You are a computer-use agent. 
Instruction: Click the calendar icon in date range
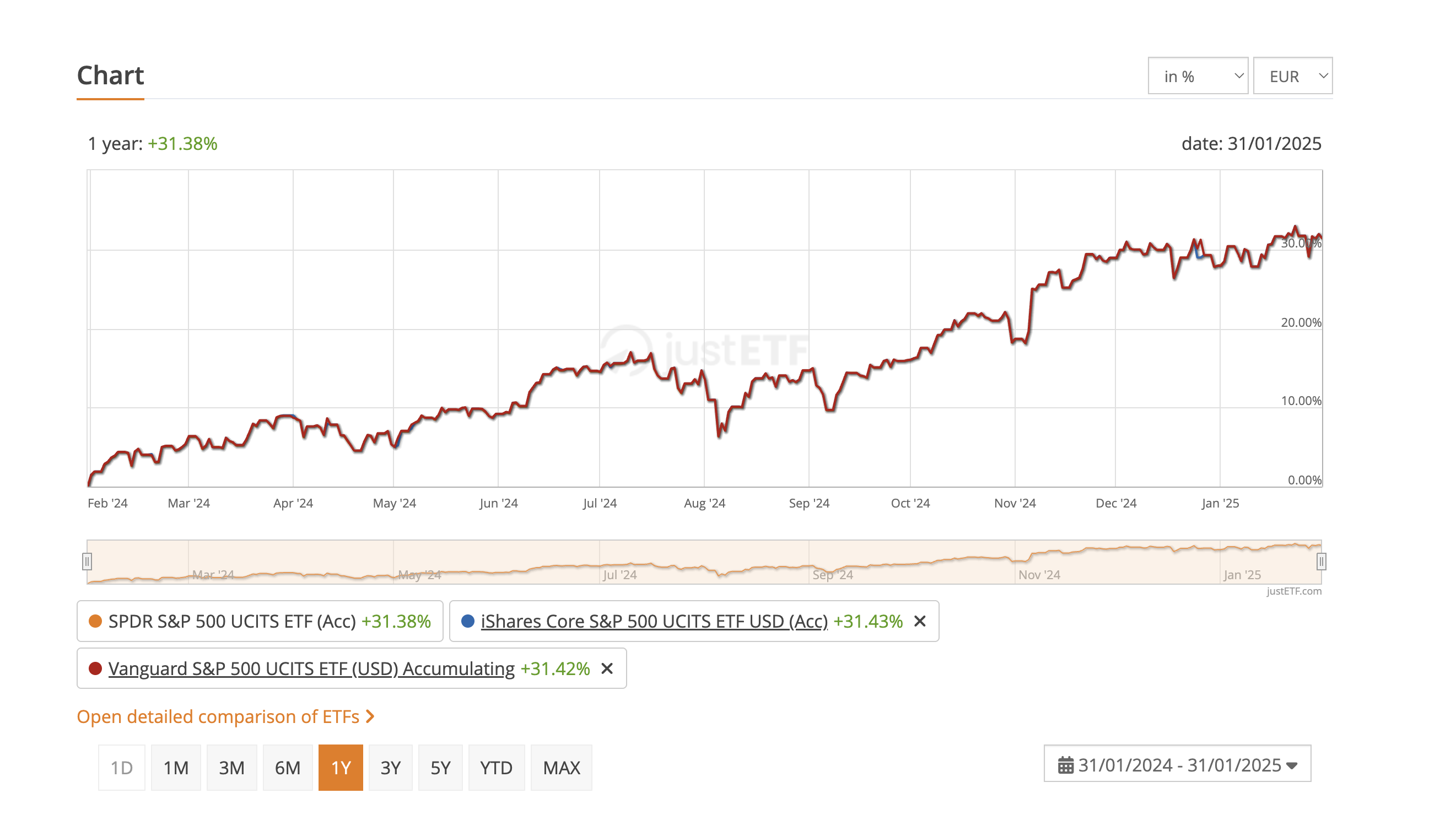(1065, 765)
